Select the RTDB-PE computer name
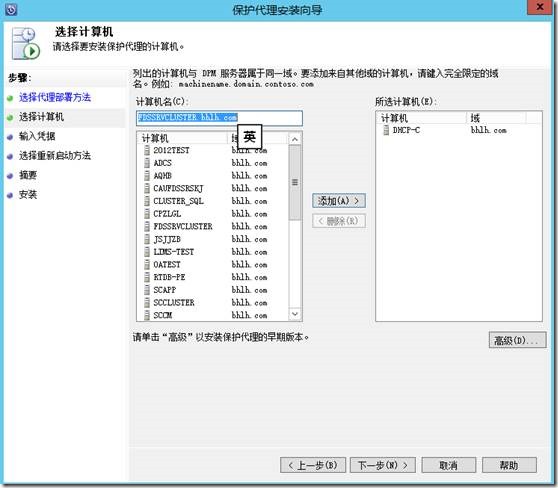This screenshot has height=488, width=558. click(x=169, y=277)
